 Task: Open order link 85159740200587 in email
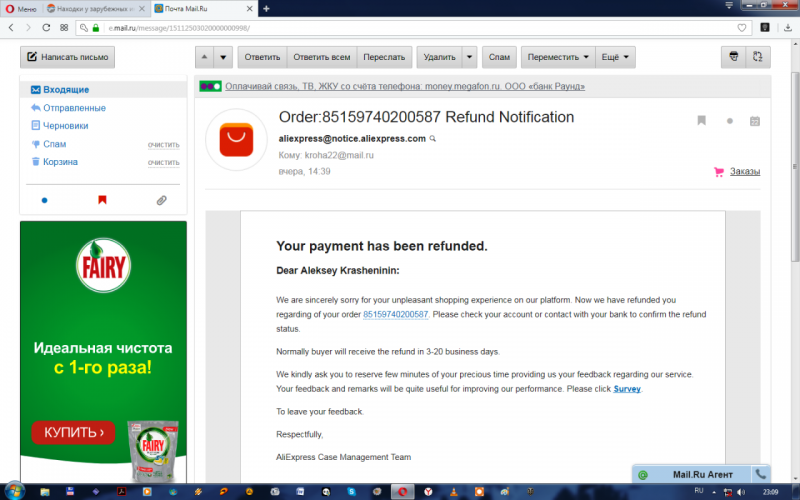[395, 314]
